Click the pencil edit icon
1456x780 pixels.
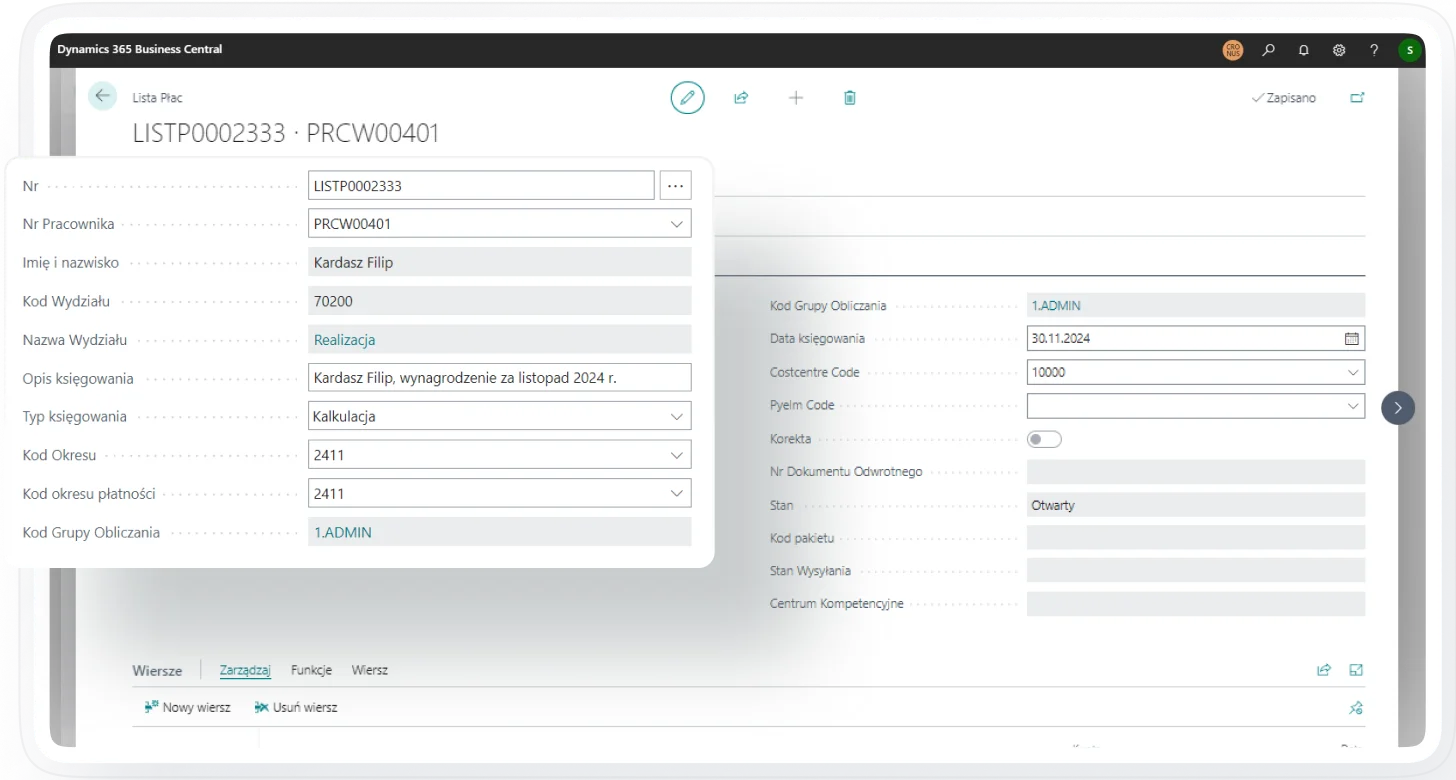click(x=687, y=98)
